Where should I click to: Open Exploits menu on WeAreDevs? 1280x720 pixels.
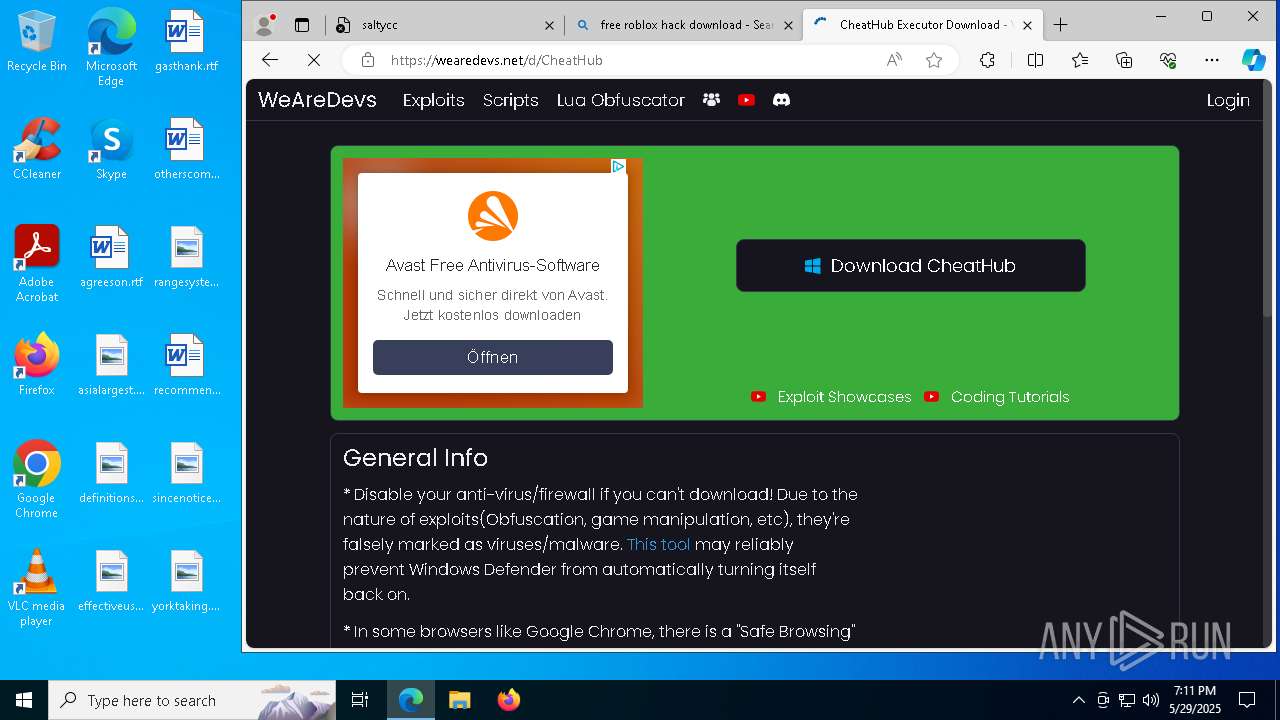[434, 100]
